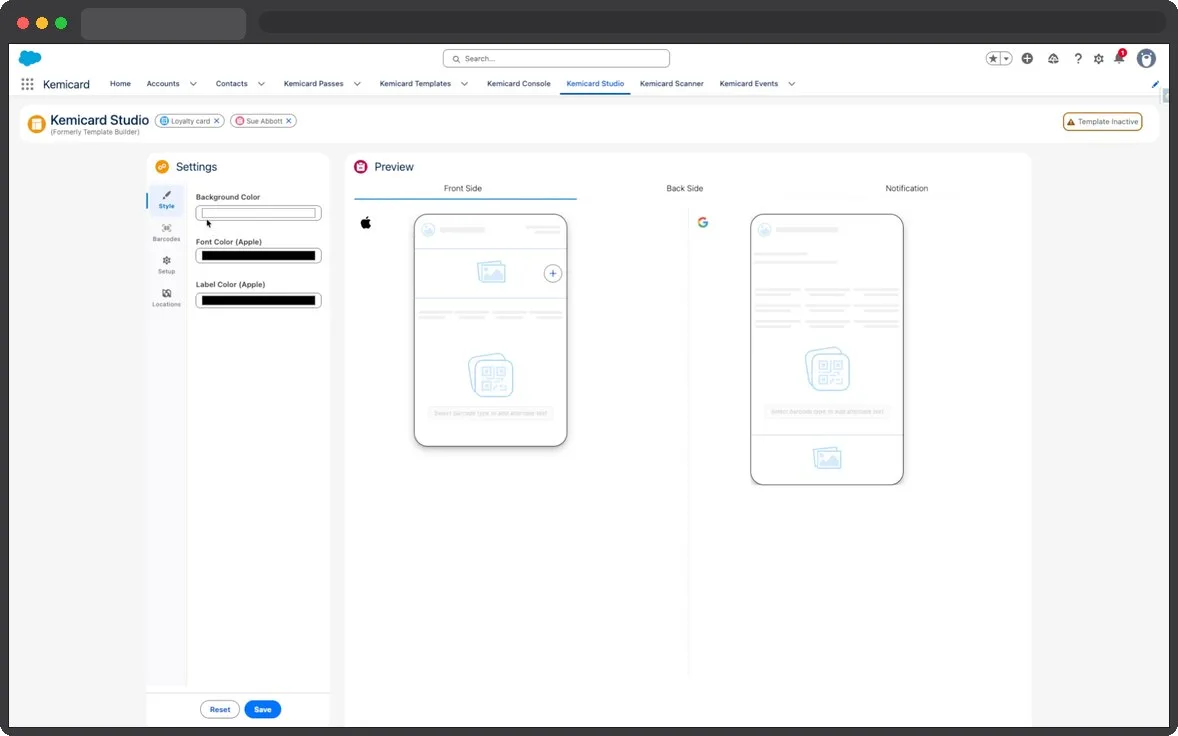Click the Kemicard Studio orange header icon

tap(36, 124)
